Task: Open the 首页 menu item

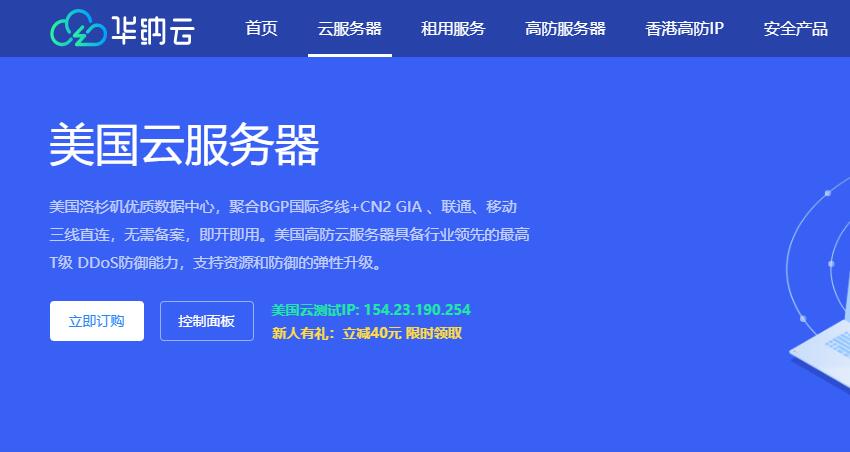Action: coord(261,28)
